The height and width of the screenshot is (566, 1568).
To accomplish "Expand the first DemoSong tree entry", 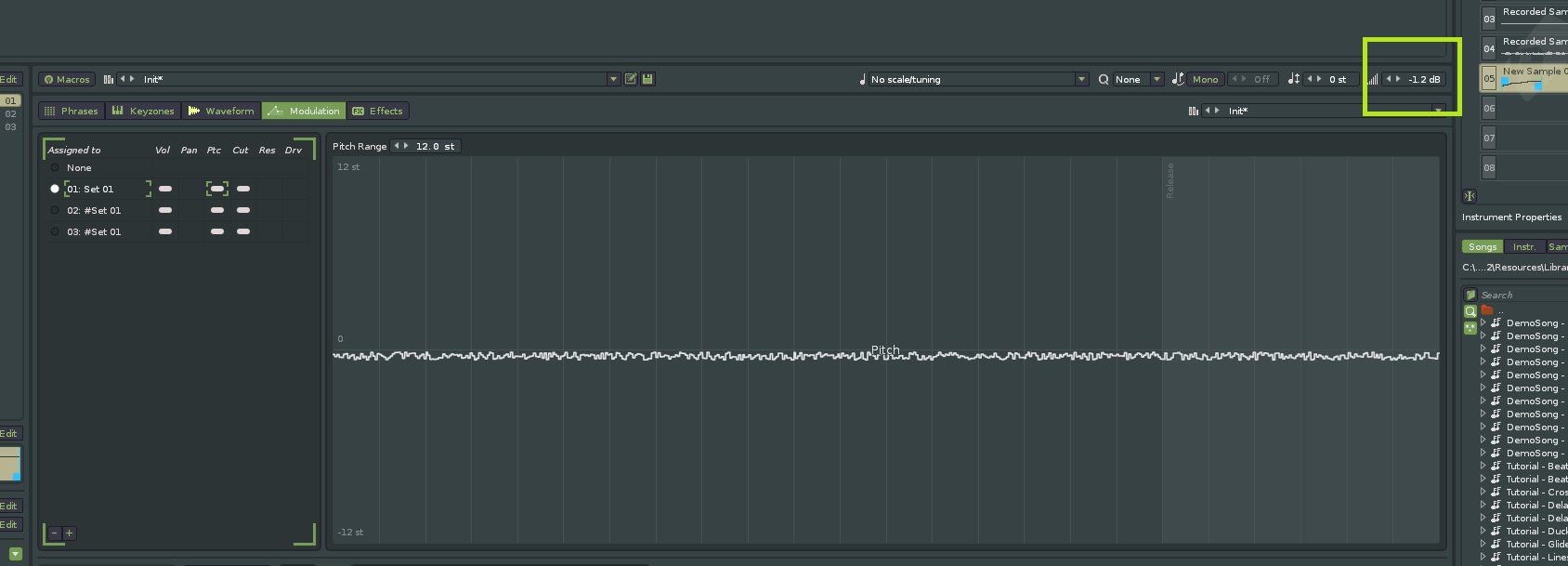I will (x=1483, y=323).
